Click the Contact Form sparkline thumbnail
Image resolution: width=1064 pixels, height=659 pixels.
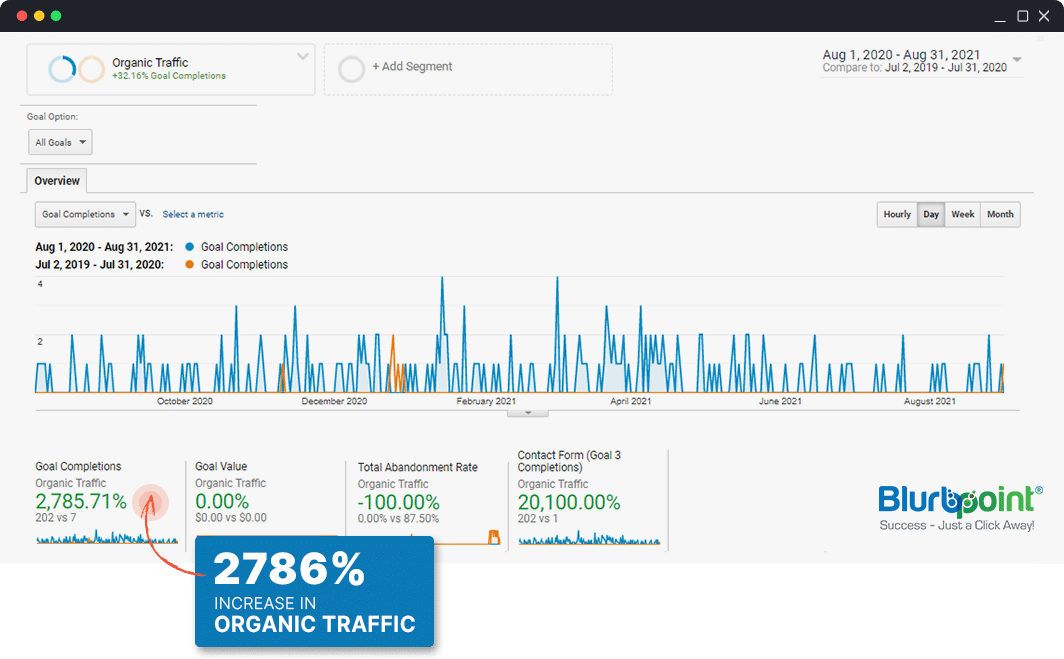point(589,539)
